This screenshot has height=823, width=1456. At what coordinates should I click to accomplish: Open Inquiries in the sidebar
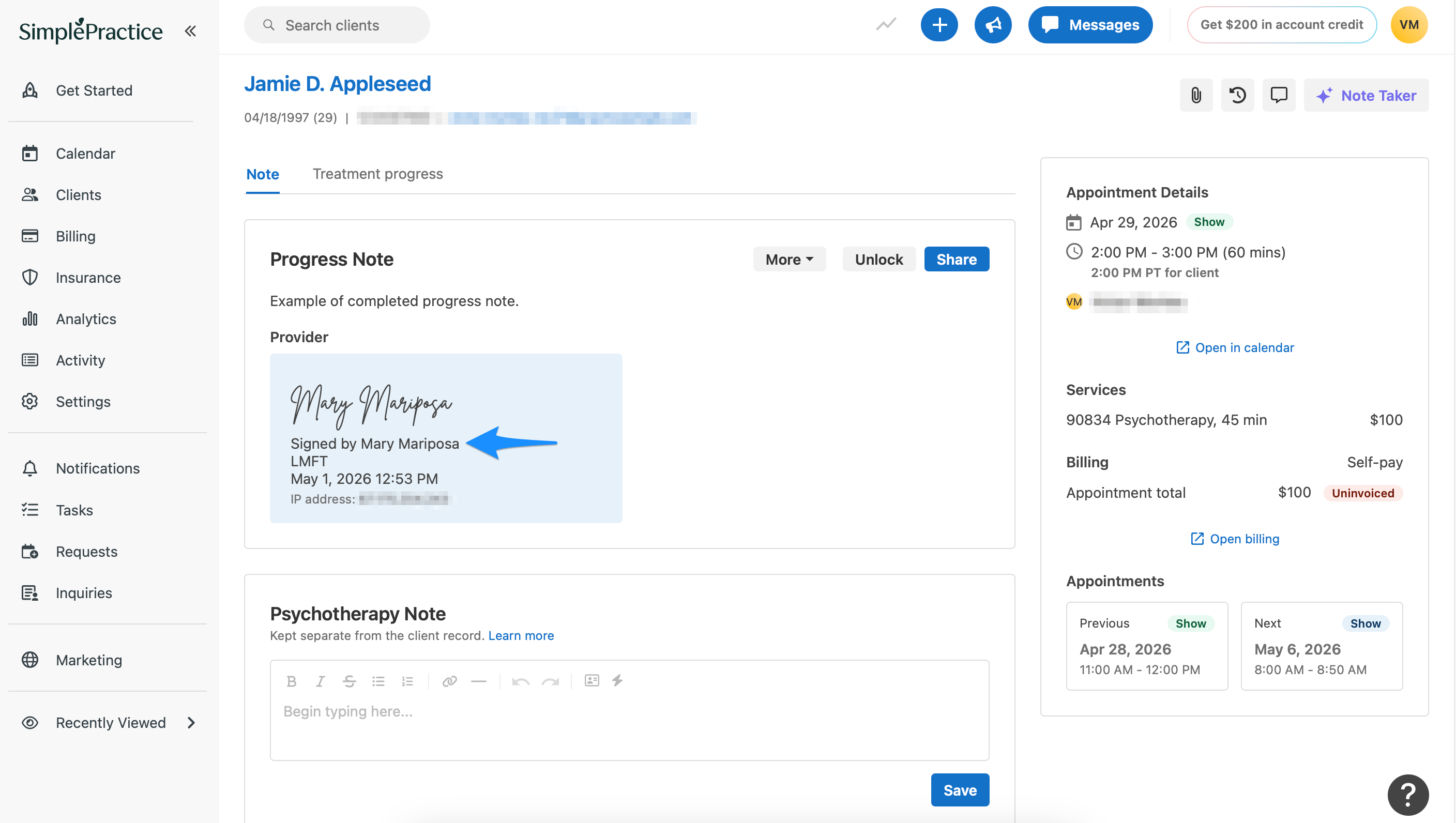pyautogui.click(x=67, y=592)
